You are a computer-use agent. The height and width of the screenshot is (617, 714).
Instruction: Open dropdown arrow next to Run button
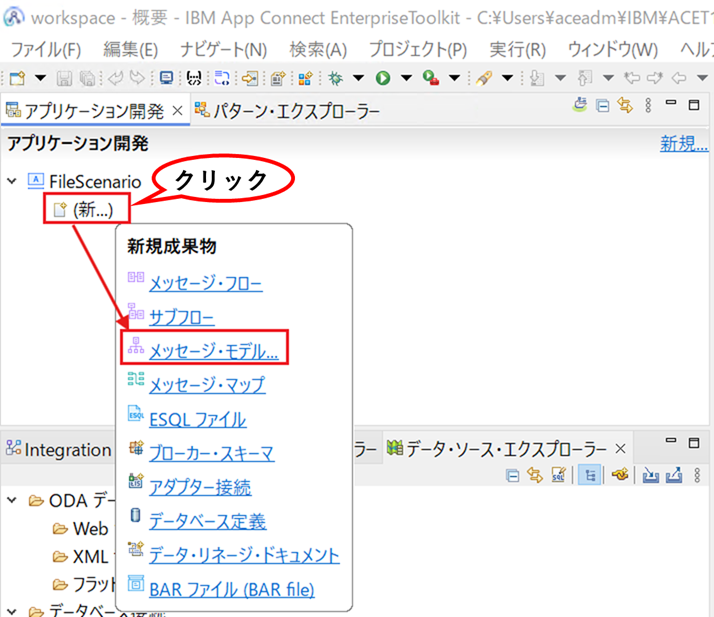[407, 78]
